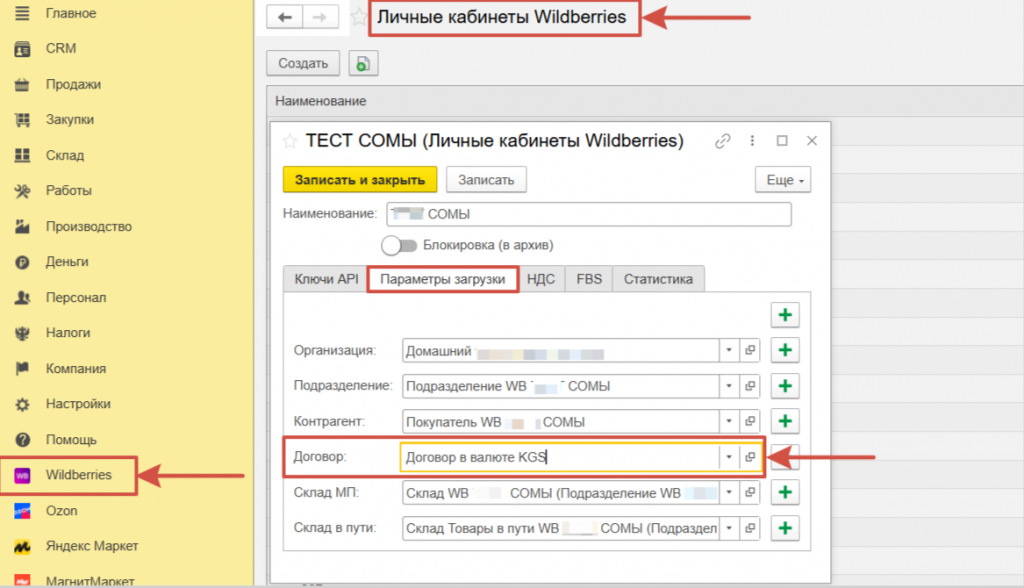The height and width of the screenshot is (588, 1024).
Task: Toggle Блокировка (в архив) switch
Action: pos(398,245)
